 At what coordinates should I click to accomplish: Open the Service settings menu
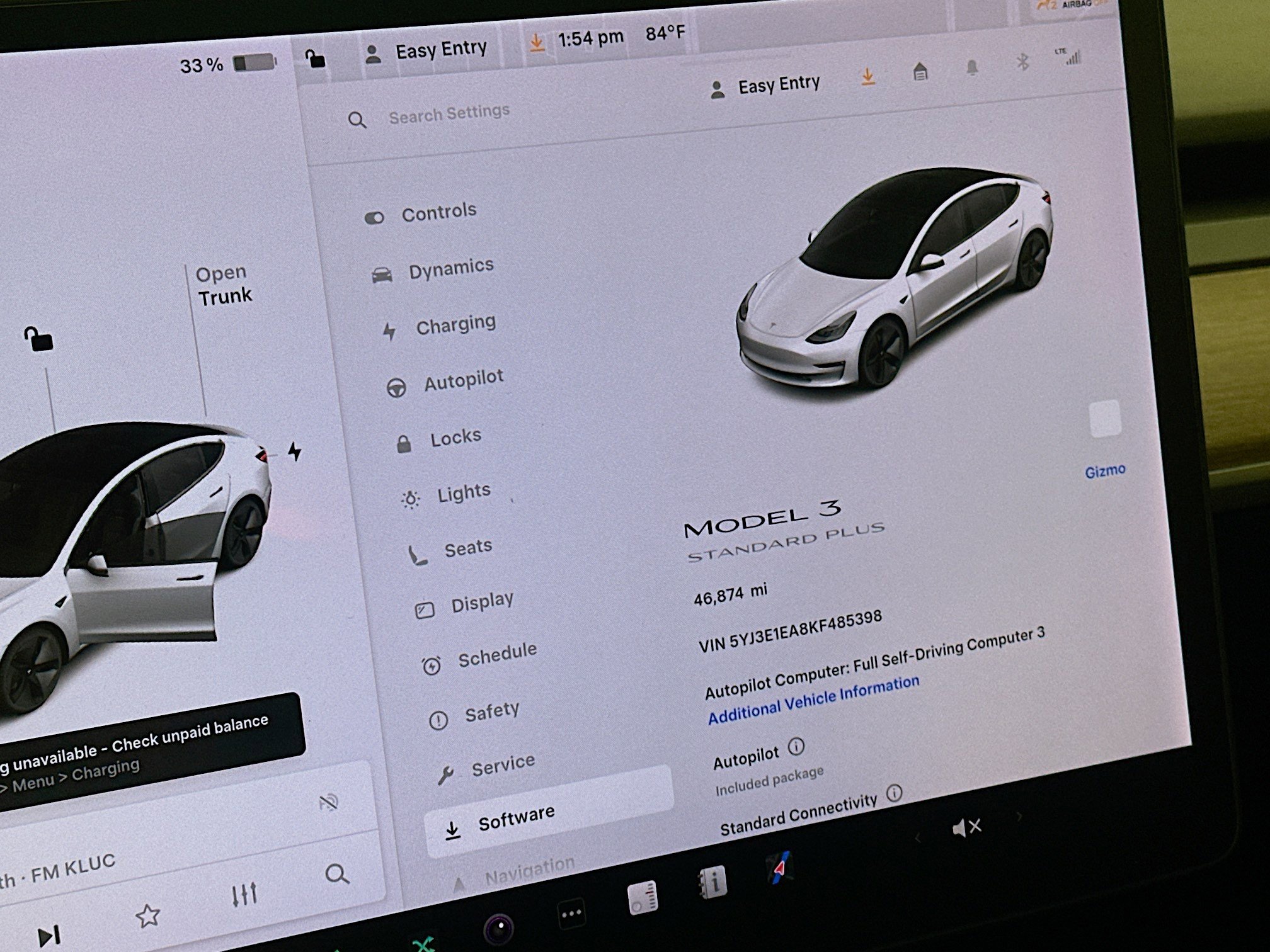tap(486, 768)
